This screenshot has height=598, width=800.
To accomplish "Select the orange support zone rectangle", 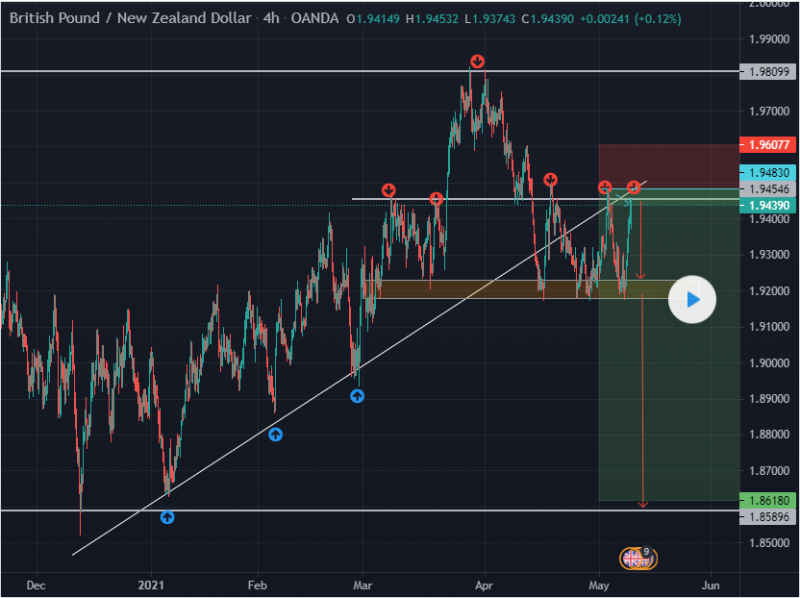I will (500, 289).
